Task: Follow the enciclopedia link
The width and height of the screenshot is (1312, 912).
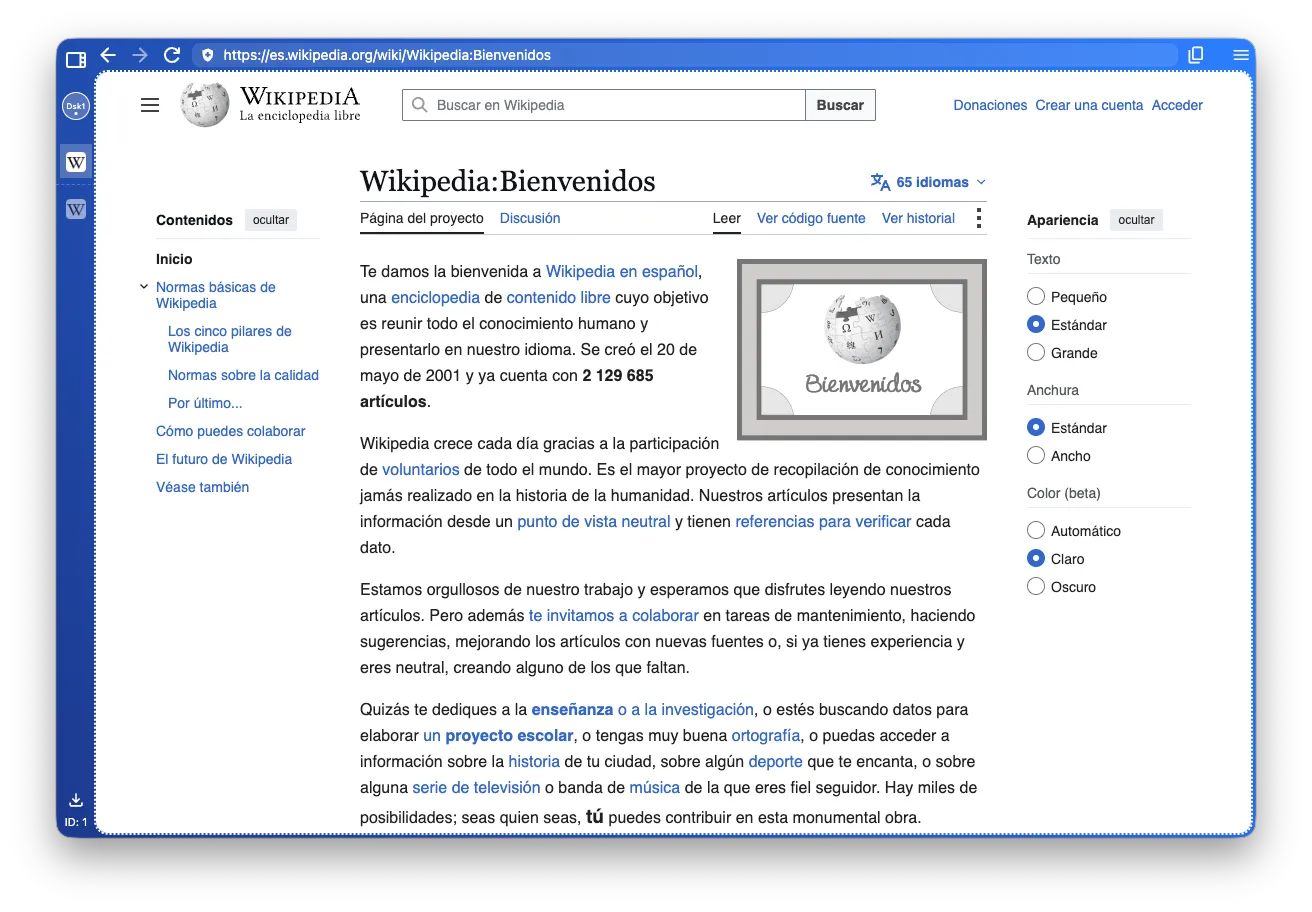Action: point(435,297)
